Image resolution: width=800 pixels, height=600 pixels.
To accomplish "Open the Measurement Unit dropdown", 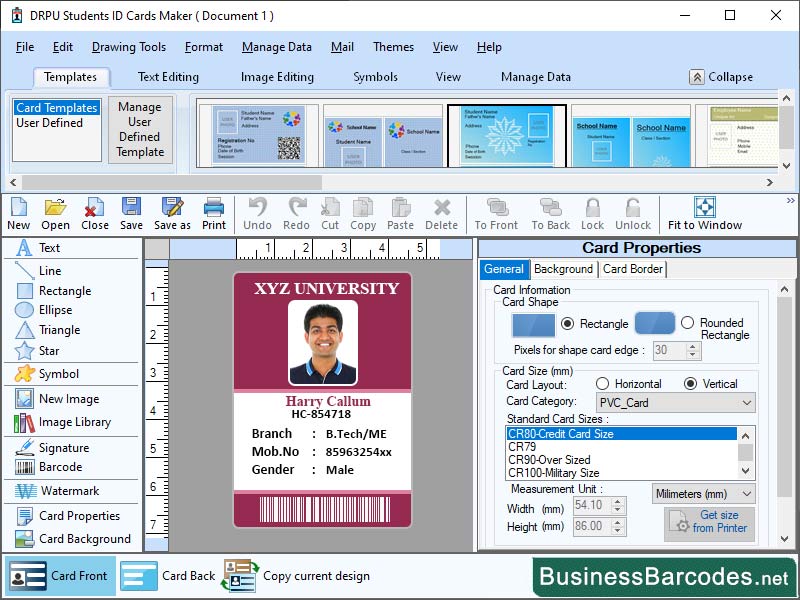I will pos(702,493).
